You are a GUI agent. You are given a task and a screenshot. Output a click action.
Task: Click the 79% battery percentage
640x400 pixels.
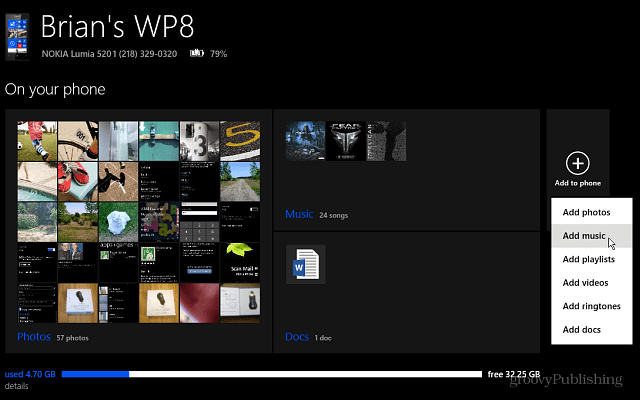click(x=218, y=53)
